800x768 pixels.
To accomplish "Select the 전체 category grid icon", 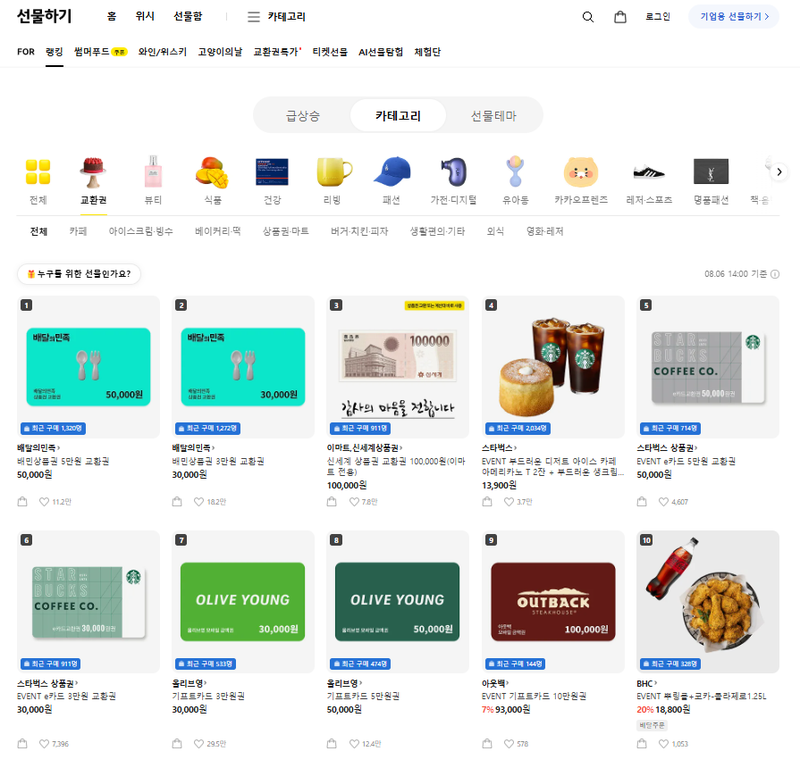I will pyautogui.click(x=38, y=171).
